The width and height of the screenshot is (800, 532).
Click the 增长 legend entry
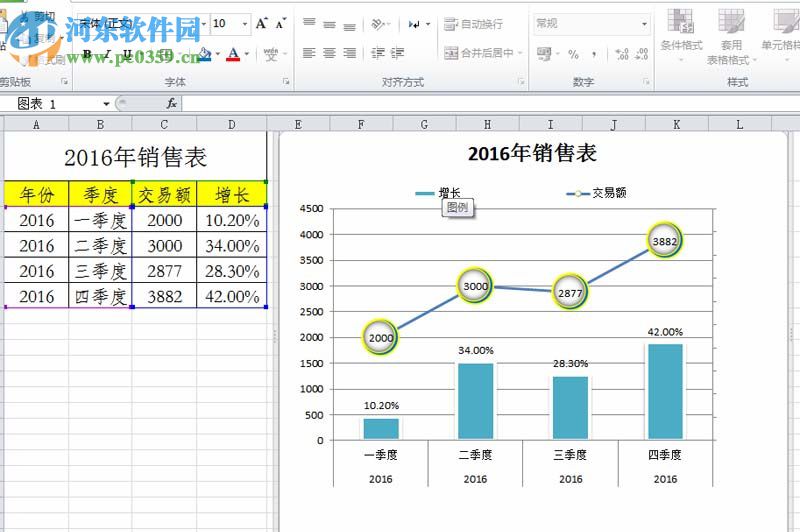pyautogui.click(x=438, y=193)
